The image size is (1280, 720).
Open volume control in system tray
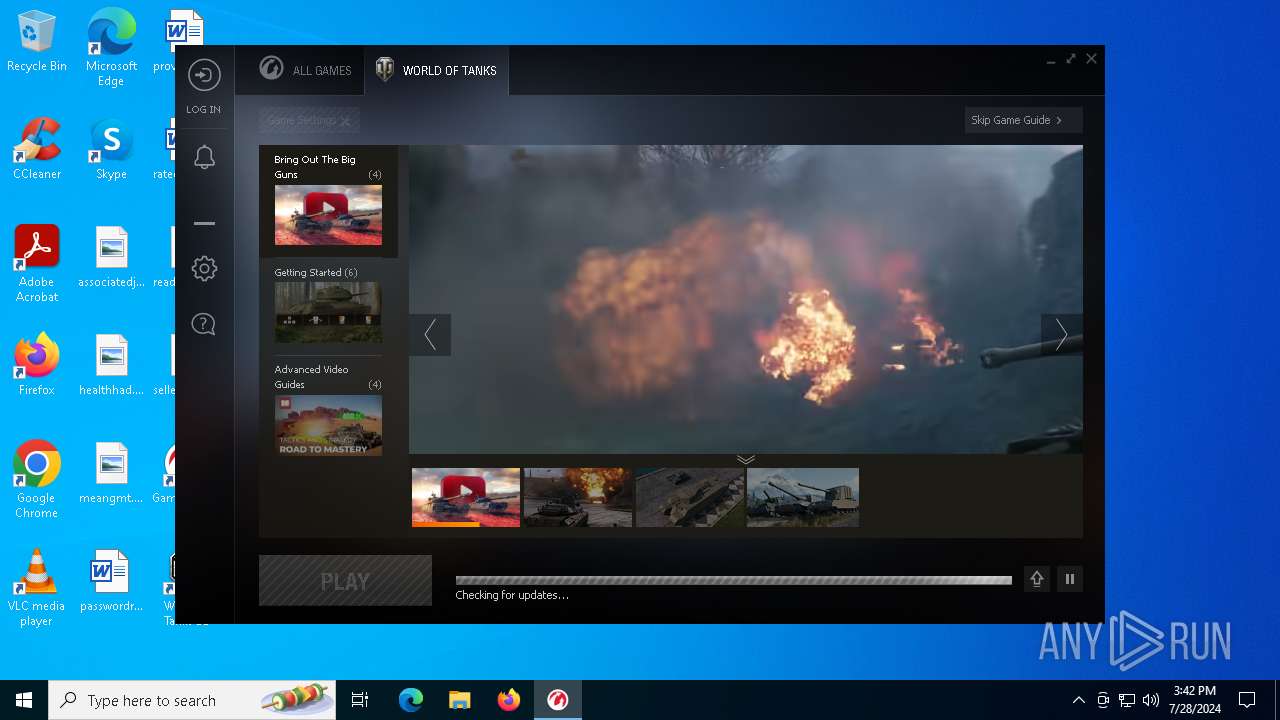point(1151,700)
